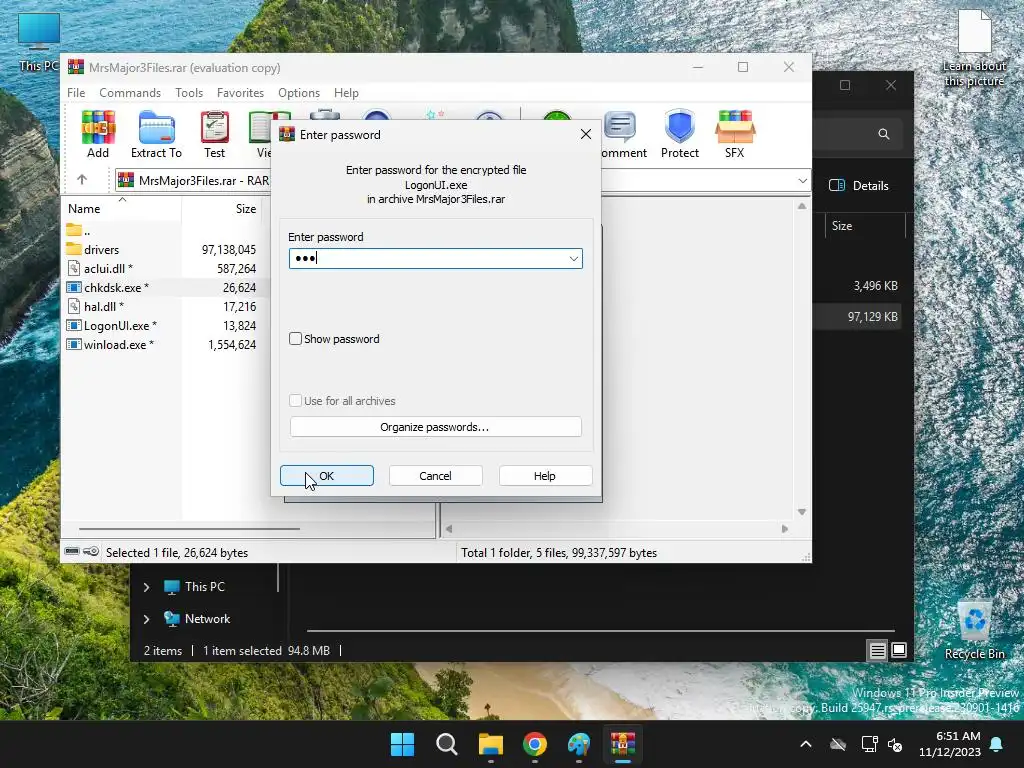Image resolution: width=1024 pixels, height=768 pixels.
Task: Close the Enter password dialog
Action: pyautogui.click(x=586, y=134)
